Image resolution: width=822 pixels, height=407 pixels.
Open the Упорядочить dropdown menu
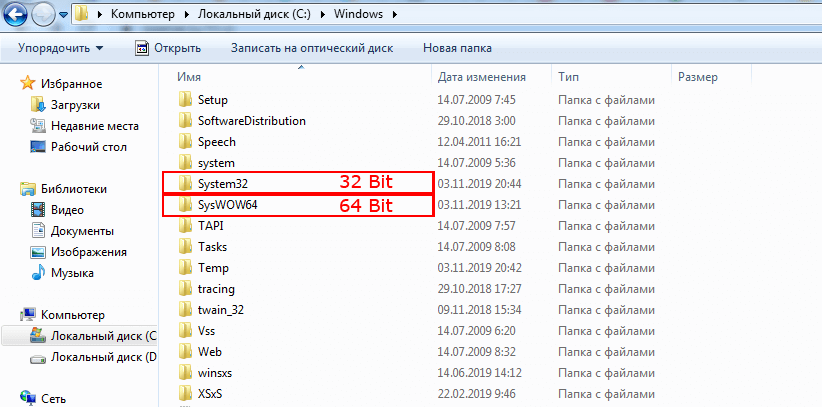click(60, 48)
